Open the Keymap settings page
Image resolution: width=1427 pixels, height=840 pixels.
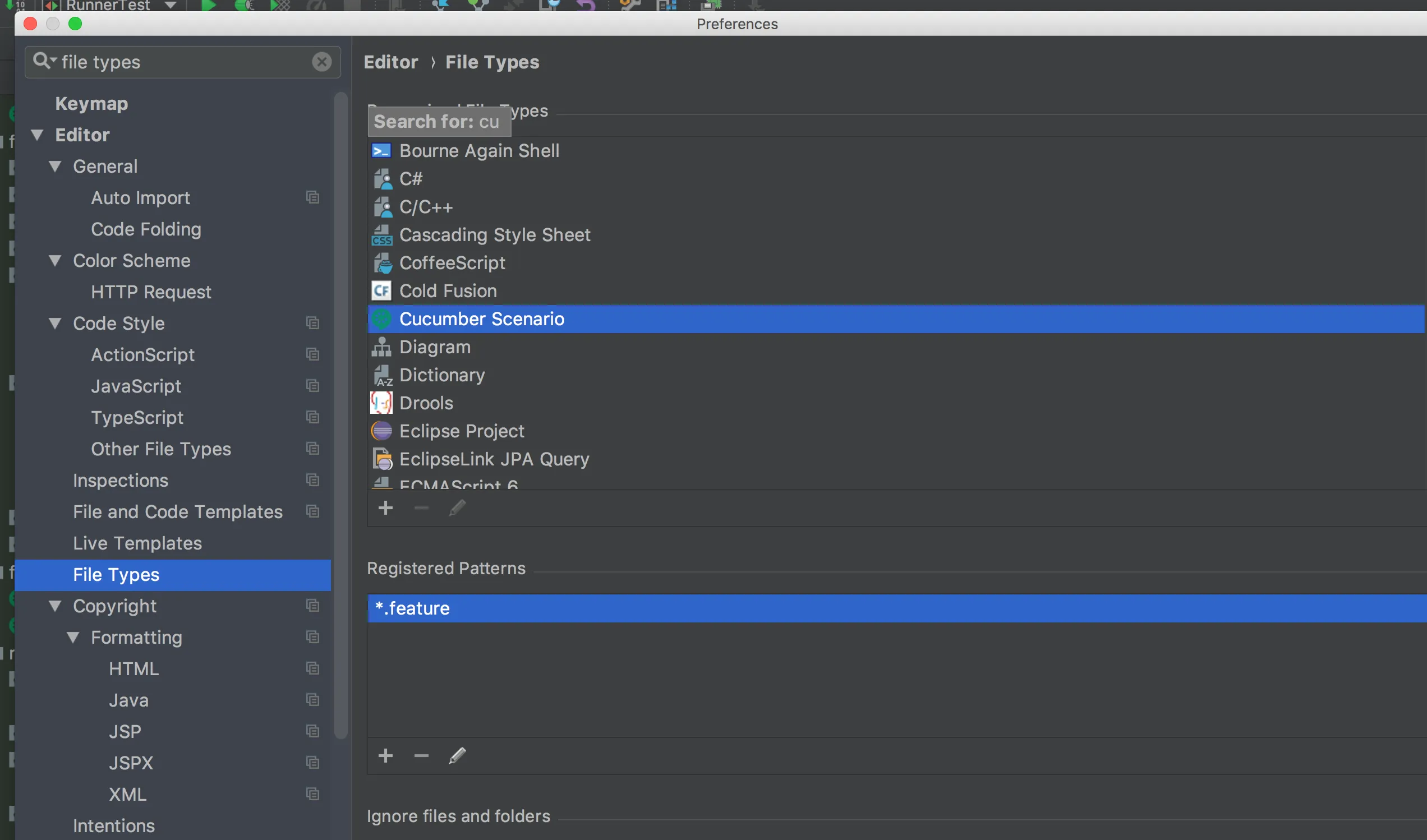(91, 104)
